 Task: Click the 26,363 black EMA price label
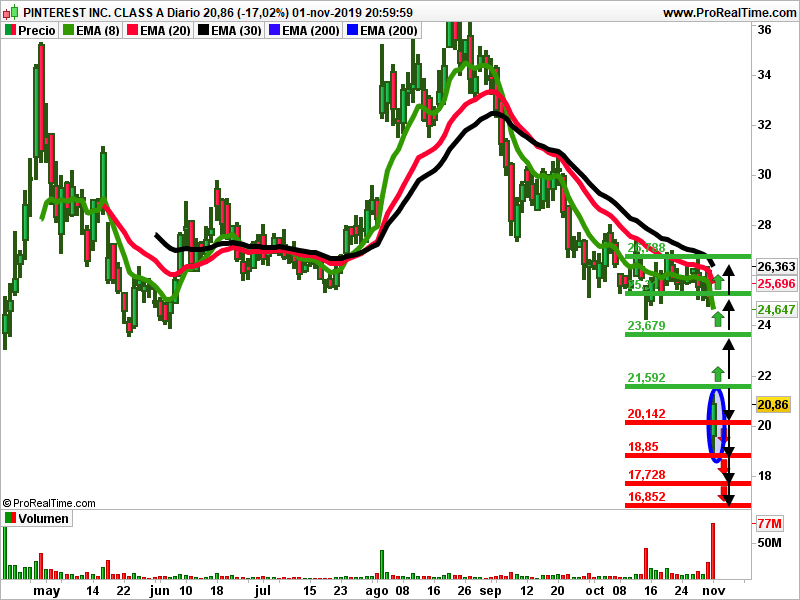[776, 267]
